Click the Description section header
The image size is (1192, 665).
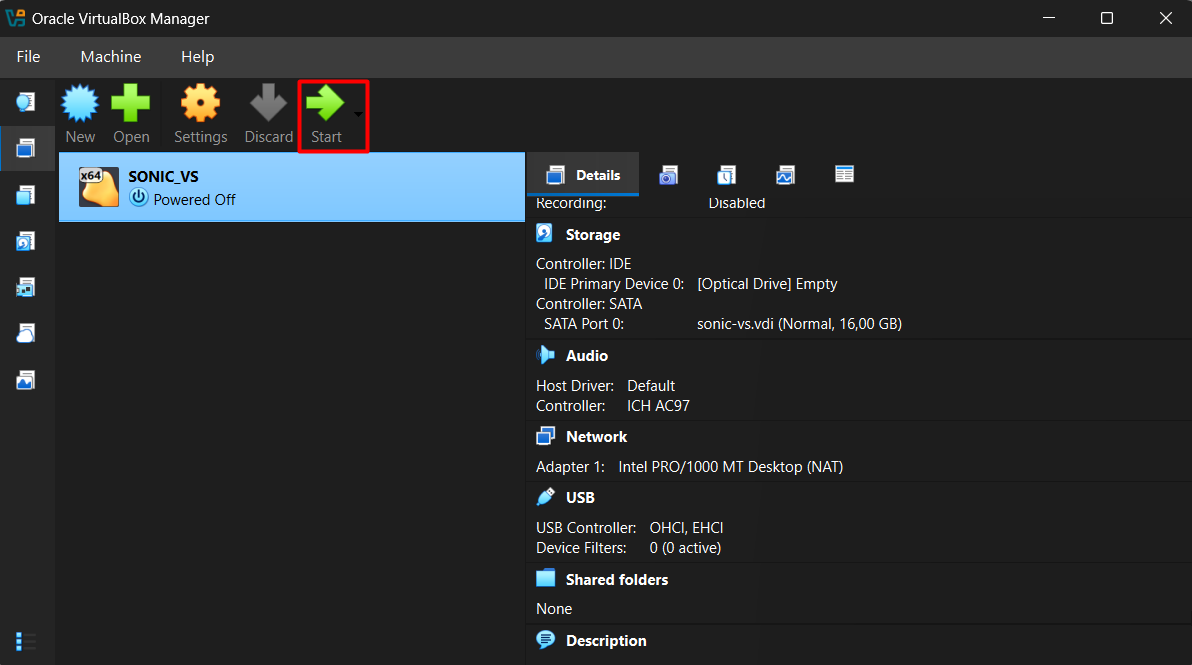[606, 641]
